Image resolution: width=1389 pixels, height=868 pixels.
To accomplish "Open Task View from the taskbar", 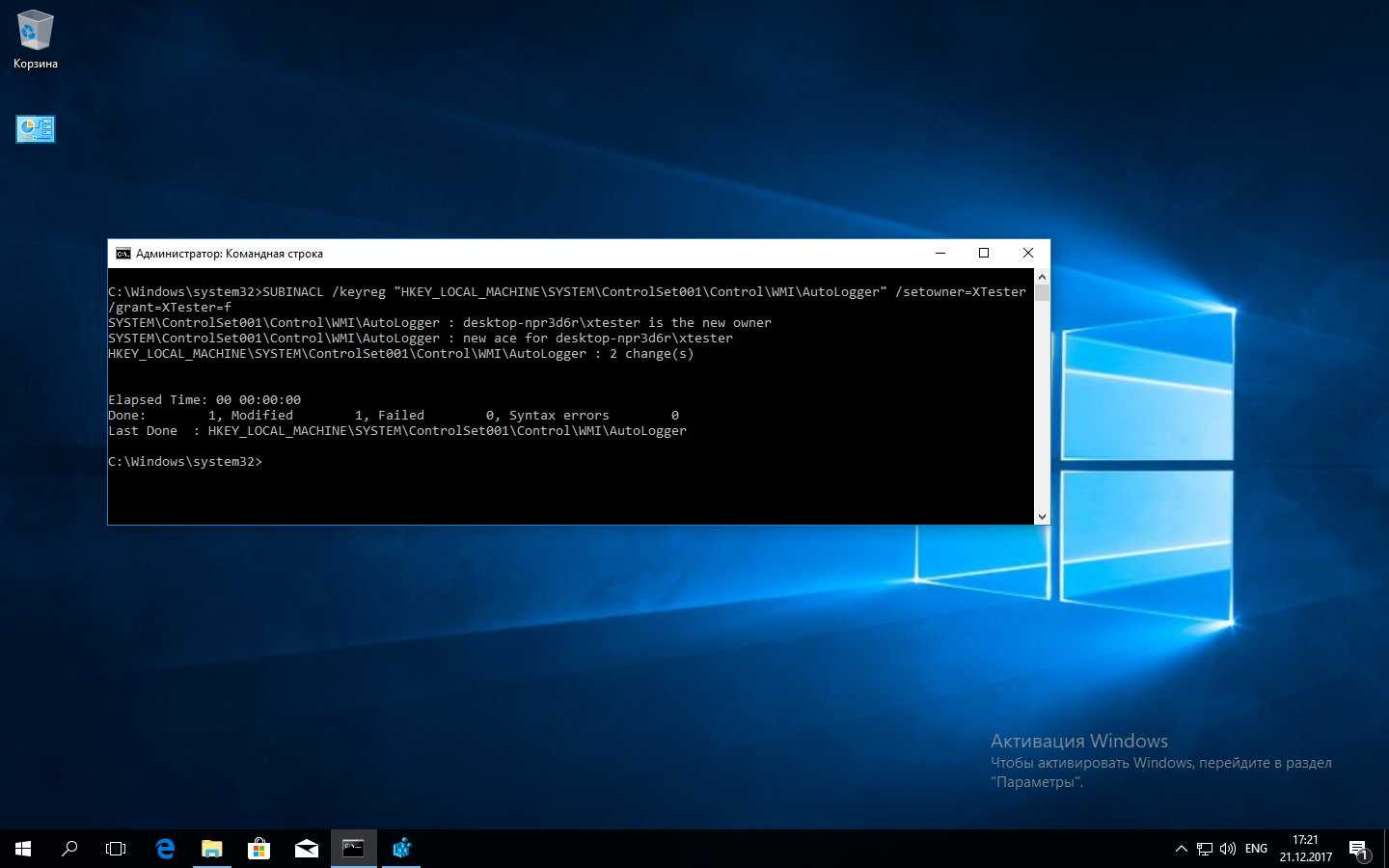I will 116,849.
